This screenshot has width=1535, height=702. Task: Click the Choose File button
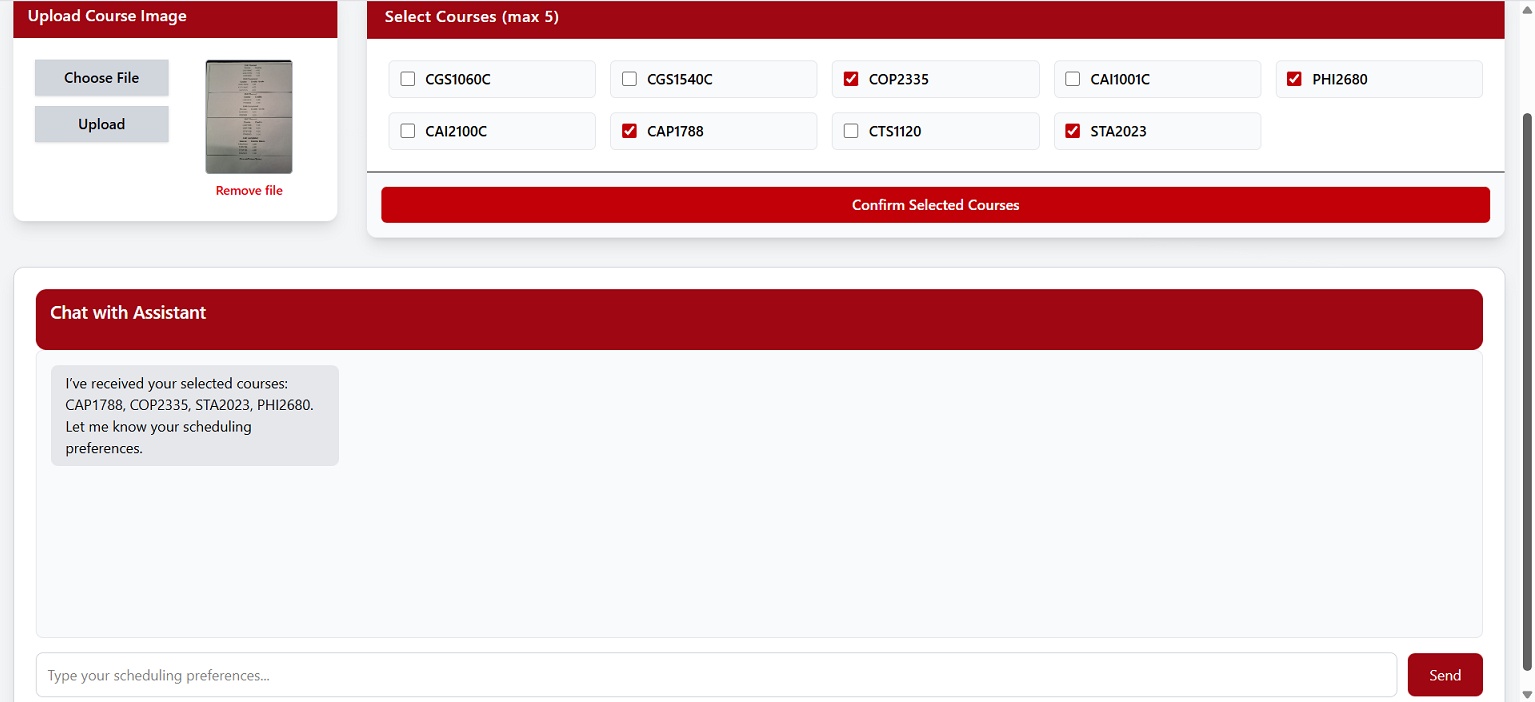tap(102, 78)
